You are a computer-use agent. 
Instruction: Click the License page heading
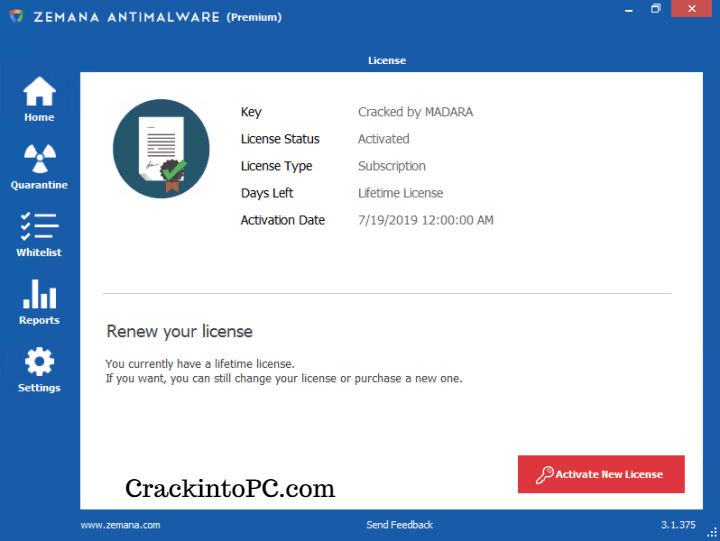pos(387,61)
